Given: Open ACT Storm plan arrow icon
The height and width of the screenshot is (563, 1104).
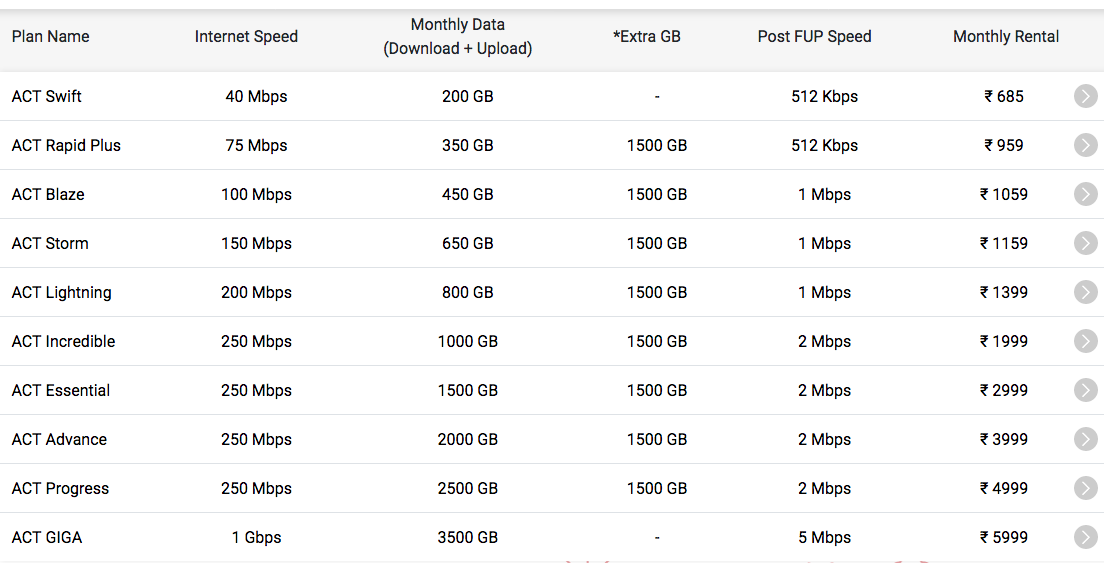Looking at the screenshot, I should [x=1086, y=243].
